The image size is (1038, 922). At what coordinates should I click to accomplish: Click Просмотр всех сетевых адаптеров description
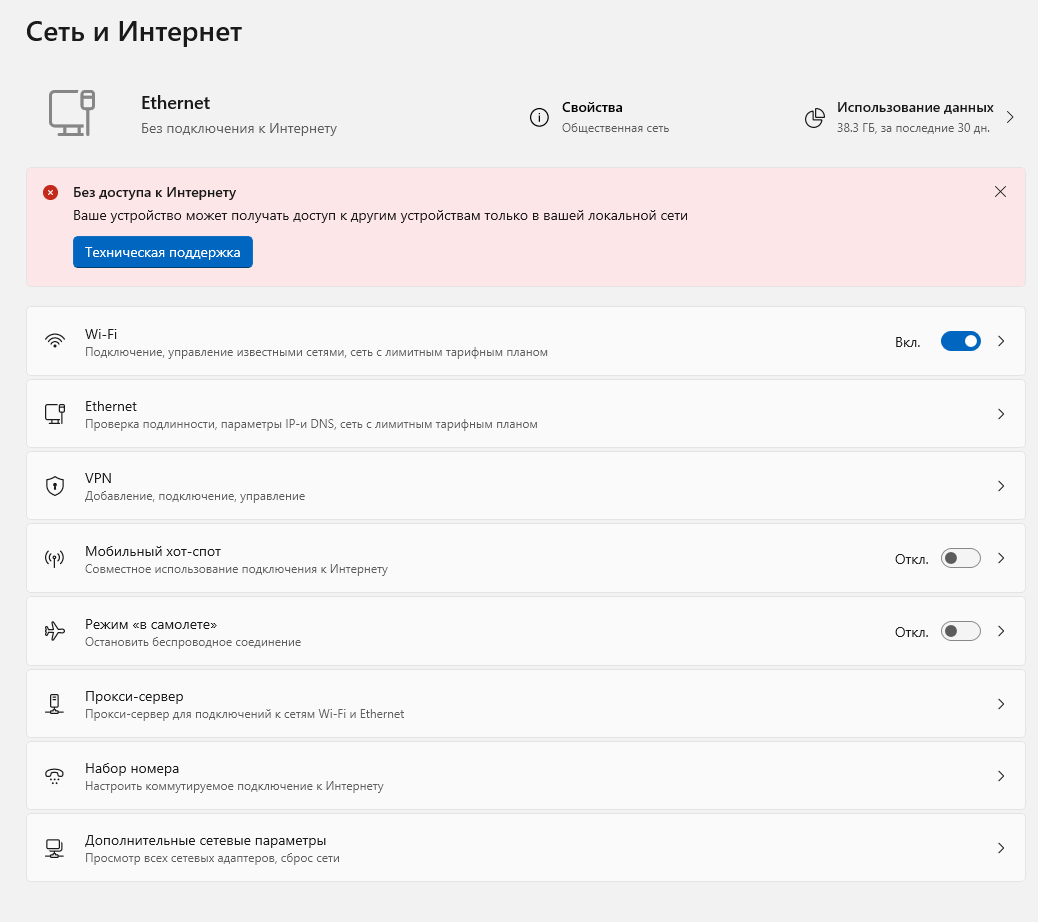(x=212, y=858)
